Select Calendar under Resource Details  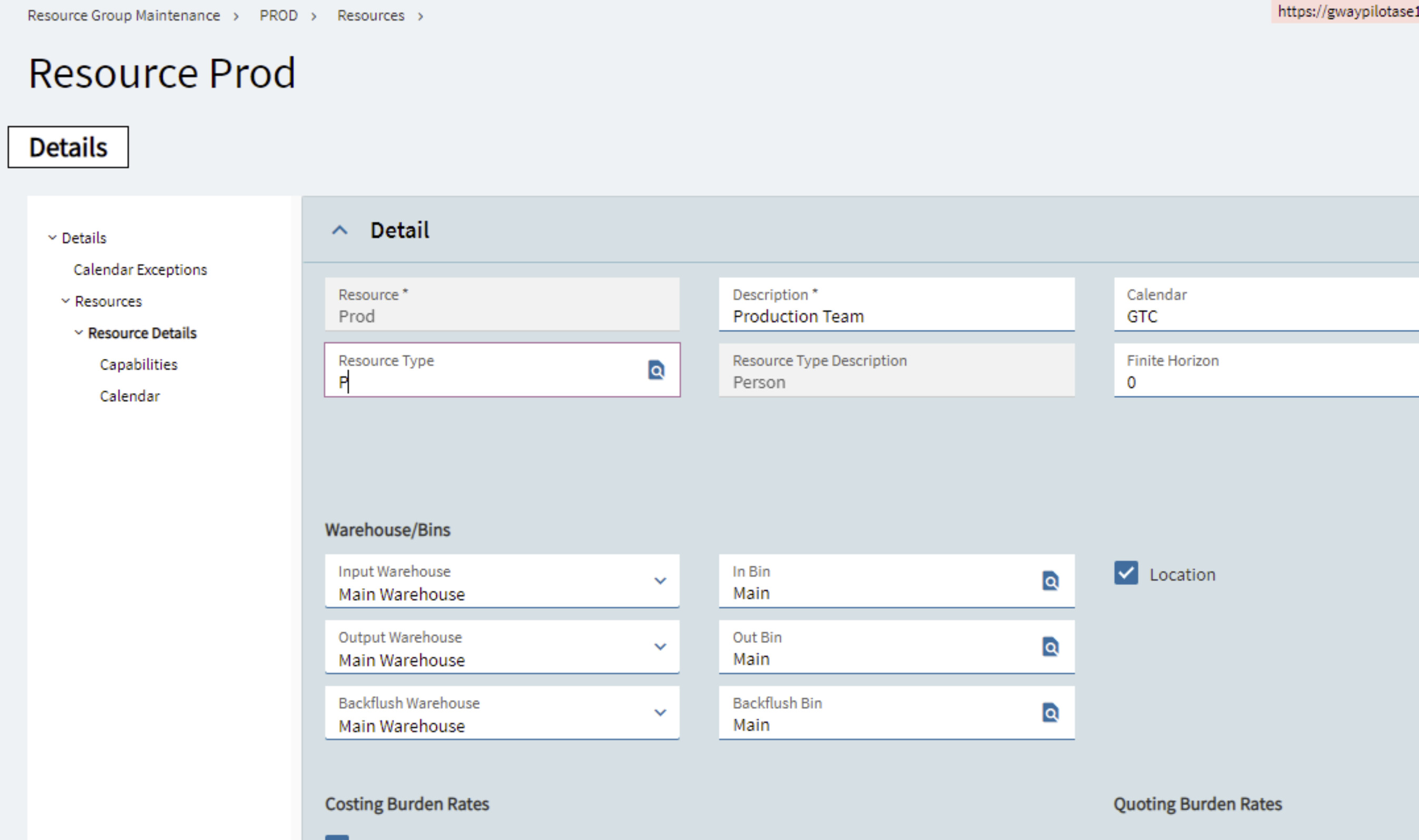[130, 396]
